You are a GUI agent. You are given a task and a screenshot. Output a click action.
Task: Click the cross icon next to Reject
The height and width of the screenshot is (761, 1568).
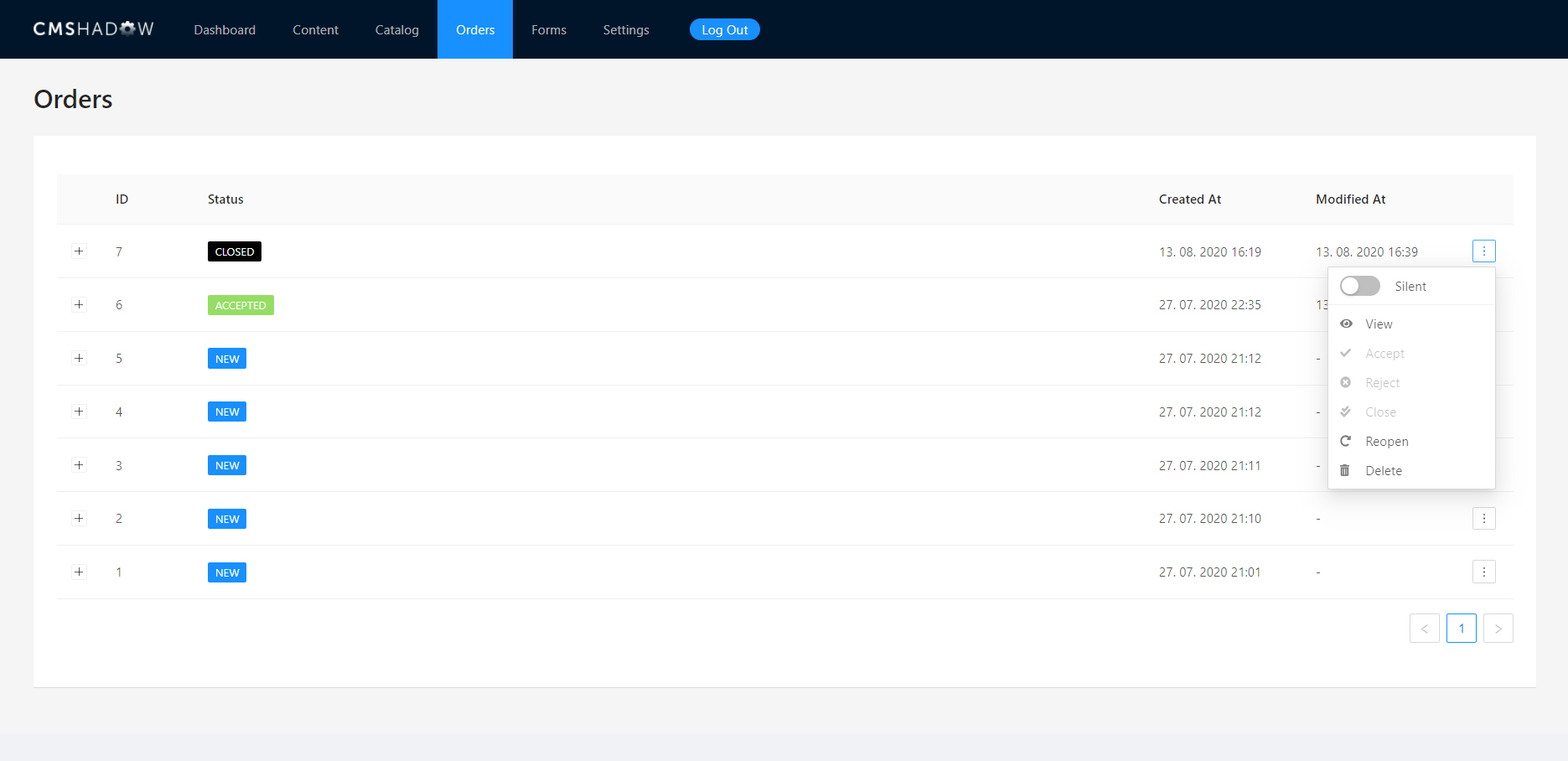point(1346,382)
